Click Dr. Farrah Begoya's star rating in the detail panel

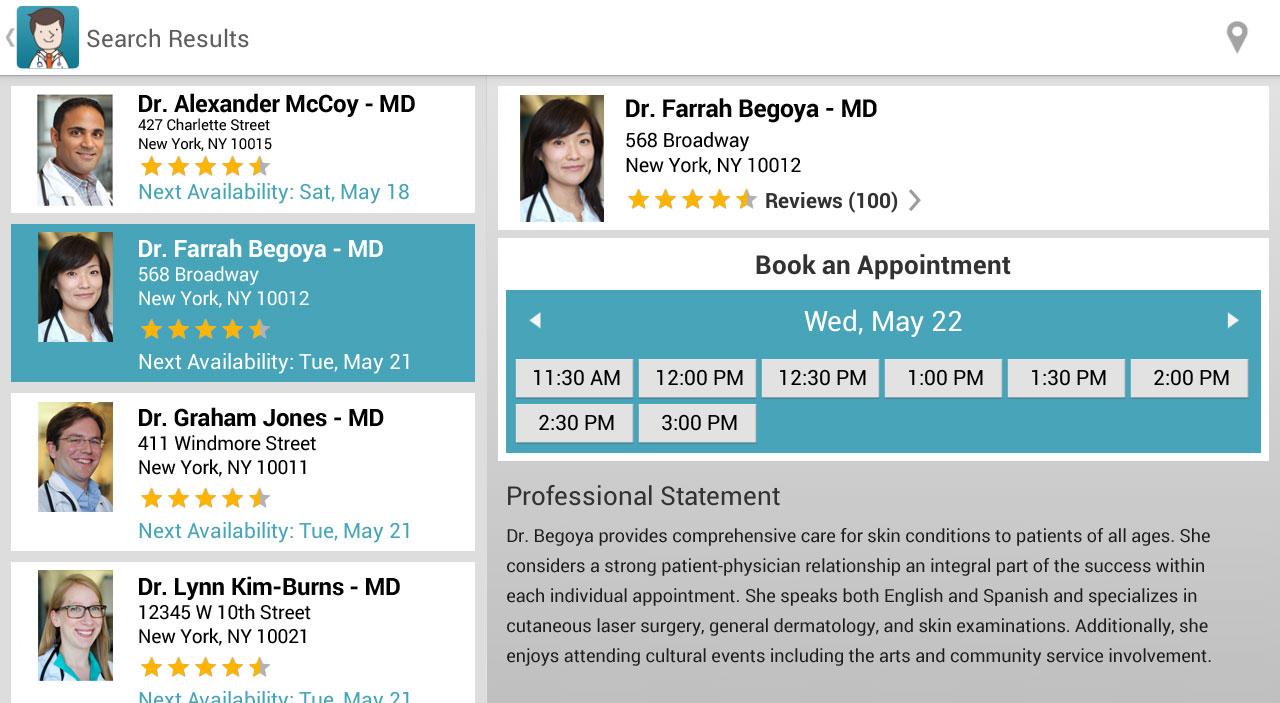[691, 200]
